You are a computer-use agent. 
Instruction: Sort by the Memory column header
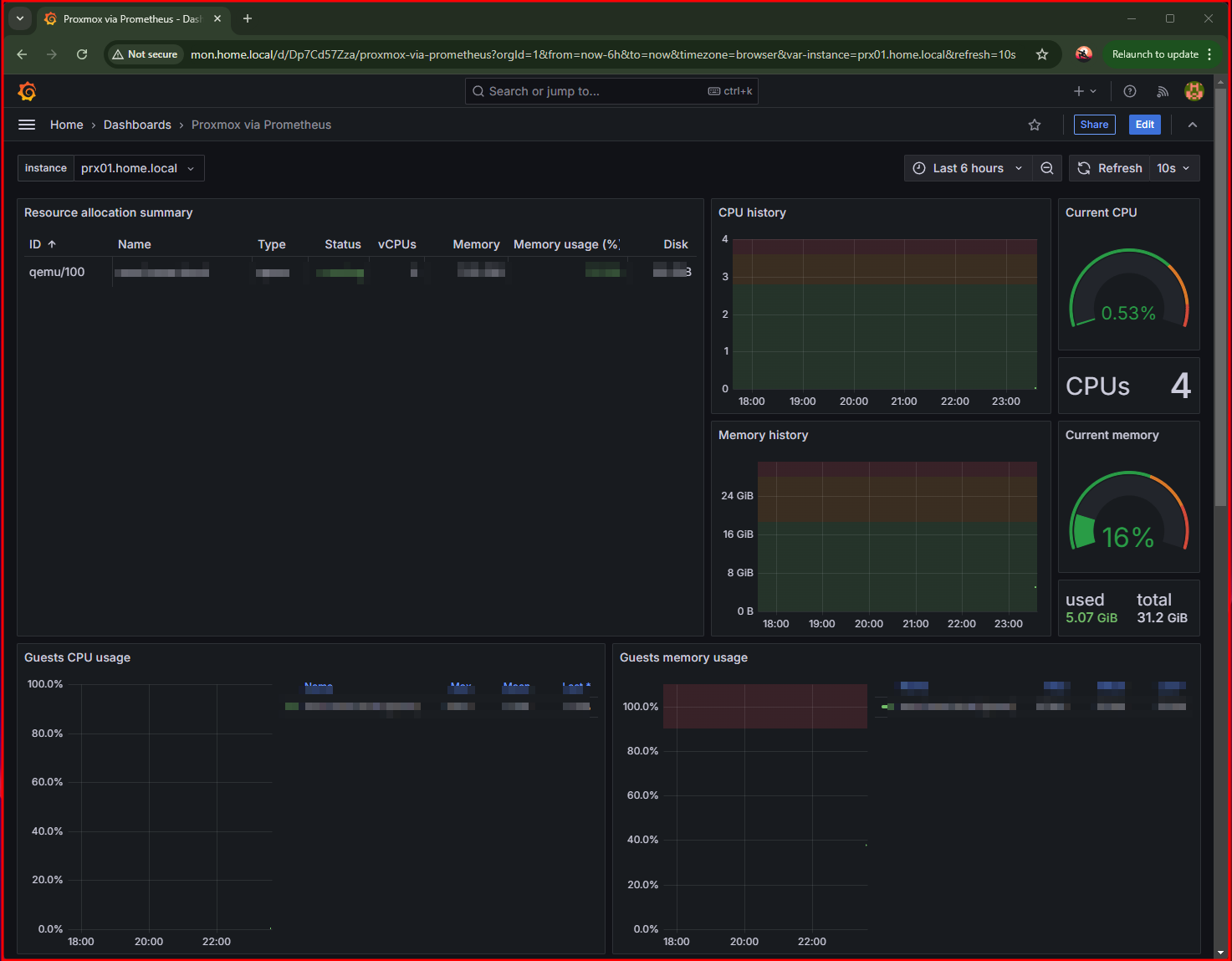coord(476,244)
